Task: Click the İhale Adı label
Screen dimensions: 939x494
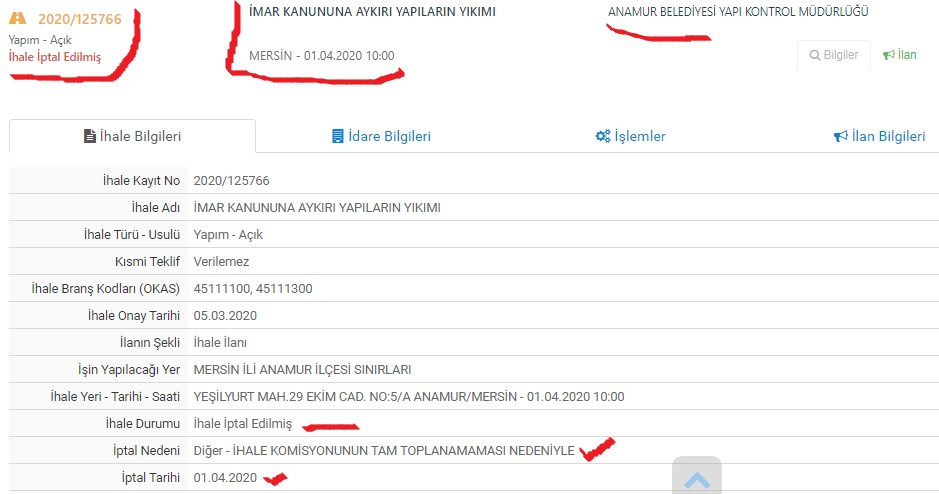Action: tap(156, 208)
